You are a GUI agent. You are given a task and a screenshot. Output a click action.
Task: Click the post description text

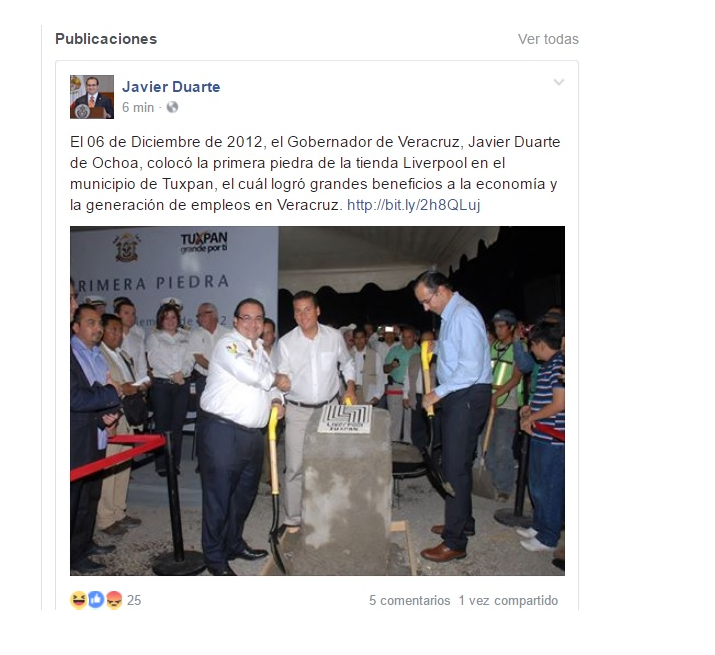click(x=315, y=173)
